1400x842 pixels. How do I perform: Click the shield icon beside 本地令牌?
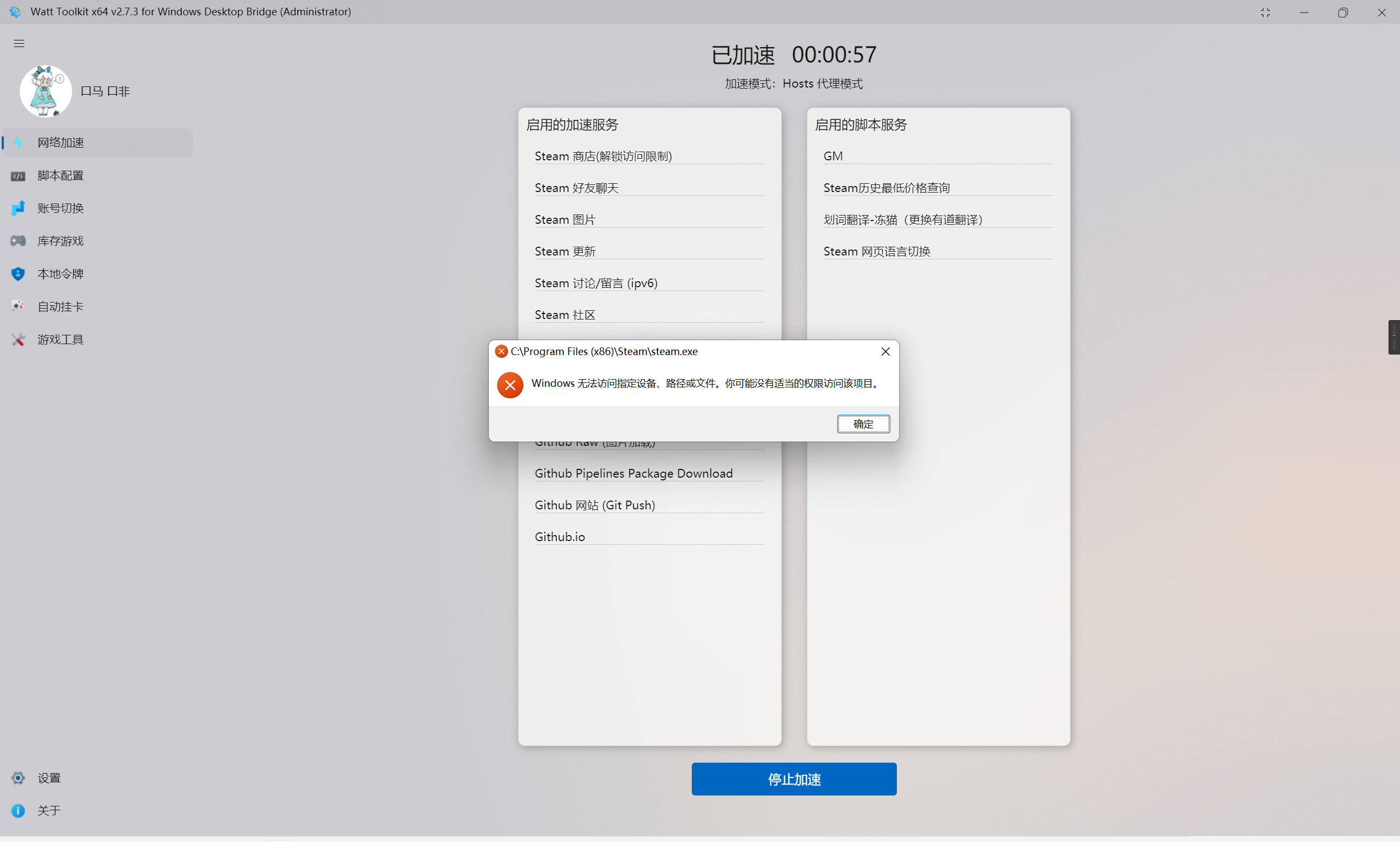pyautogui.click(x=18, y=274)
